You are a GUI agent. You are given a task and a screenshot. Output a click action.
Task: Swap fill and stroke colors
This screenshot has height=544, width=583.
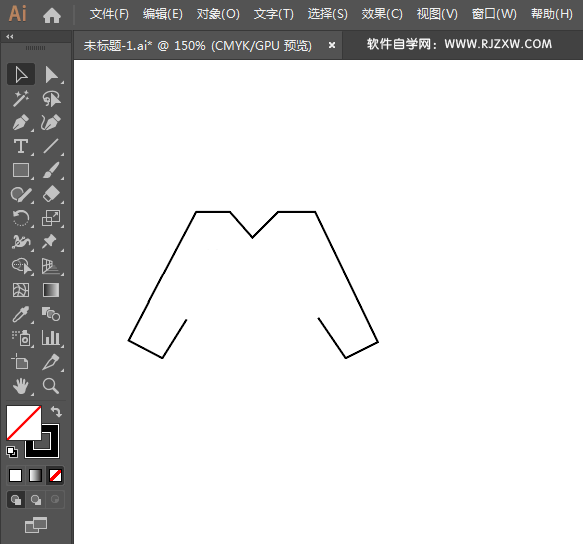tap(56, 412)
